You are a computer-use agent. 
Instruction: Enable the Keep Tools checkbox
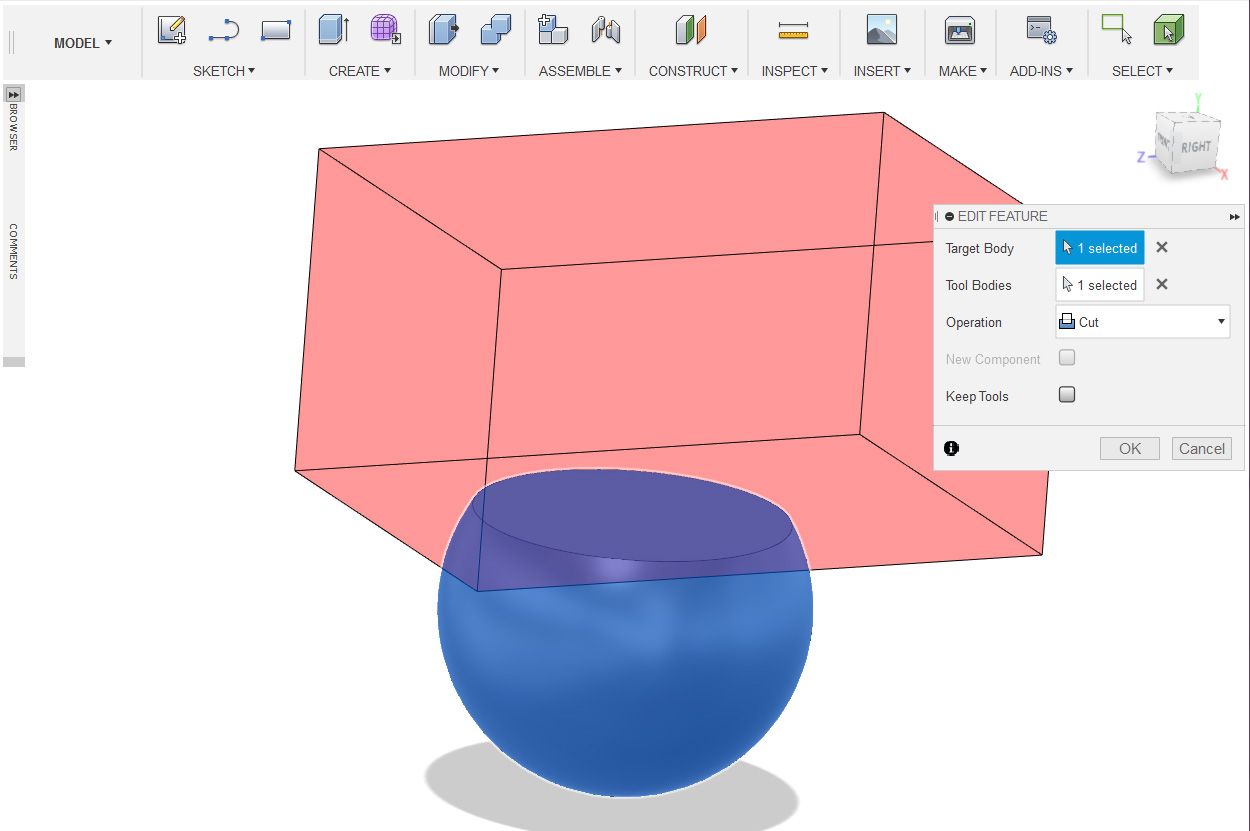pyautogui.click(x=1067, y=395)
